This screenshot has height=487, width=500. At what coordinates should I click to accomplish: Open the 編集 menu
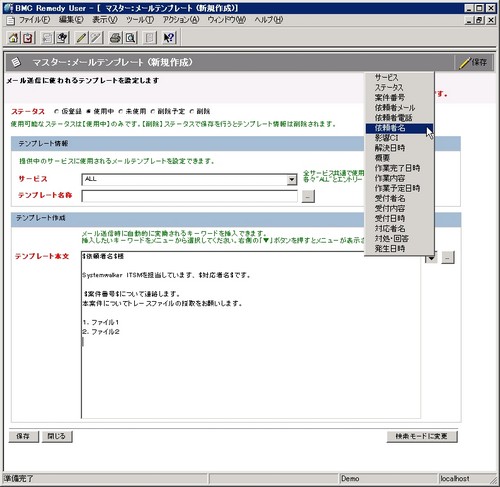coord(71,20)
